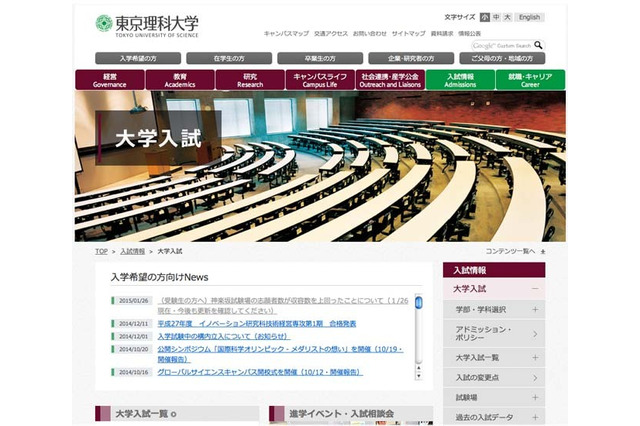Open the 入試情報 Admissions menu

click(460, 80)
